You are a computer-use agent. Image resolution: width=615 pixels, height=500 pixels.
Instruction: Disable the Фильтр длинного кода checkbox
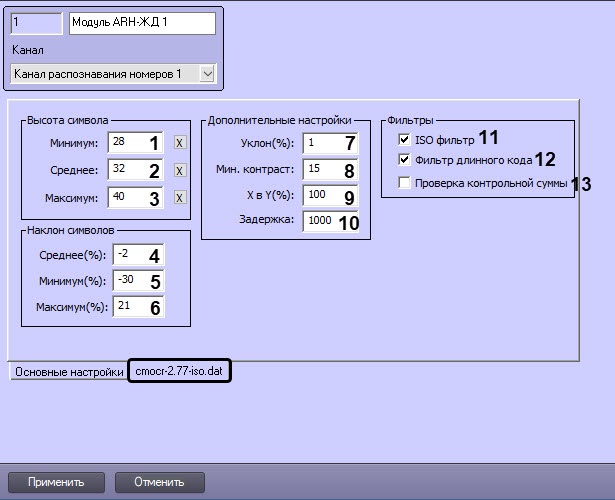(x=404, y=159)
